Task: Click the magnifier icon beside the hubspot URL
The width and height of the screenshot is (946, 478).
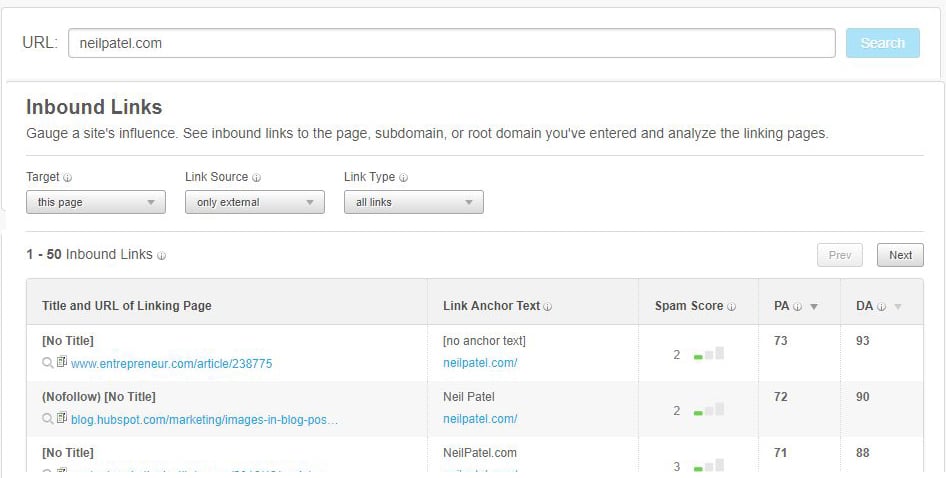Action: click(x=48, y=419)
